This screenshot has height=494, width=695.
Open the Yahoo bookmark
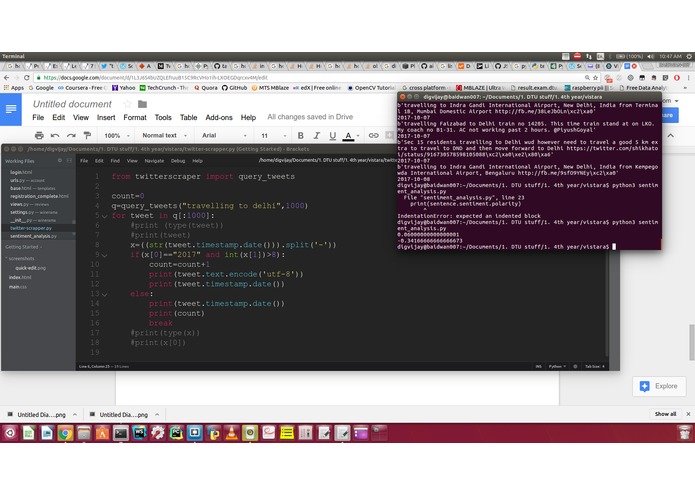[x=124, y=88]
